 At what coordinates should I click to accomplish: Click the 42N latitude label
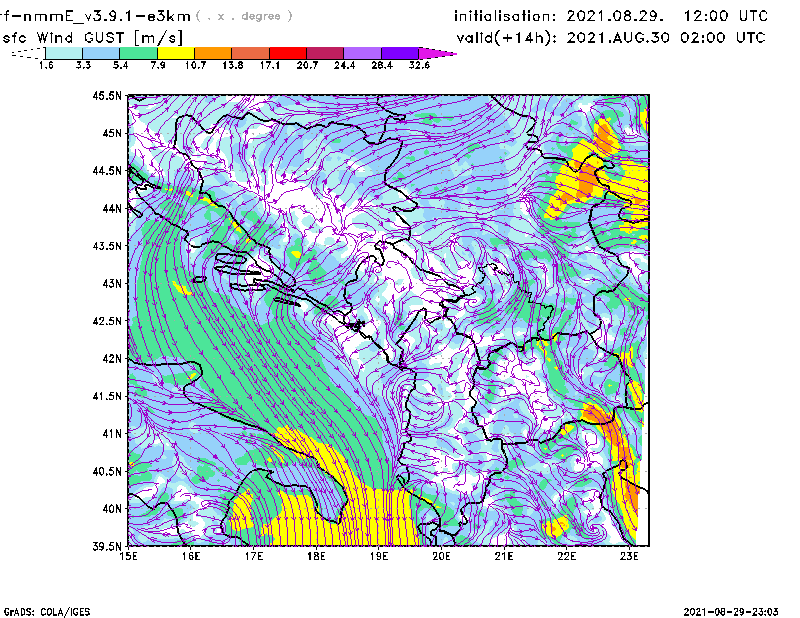tap(112, 359)
